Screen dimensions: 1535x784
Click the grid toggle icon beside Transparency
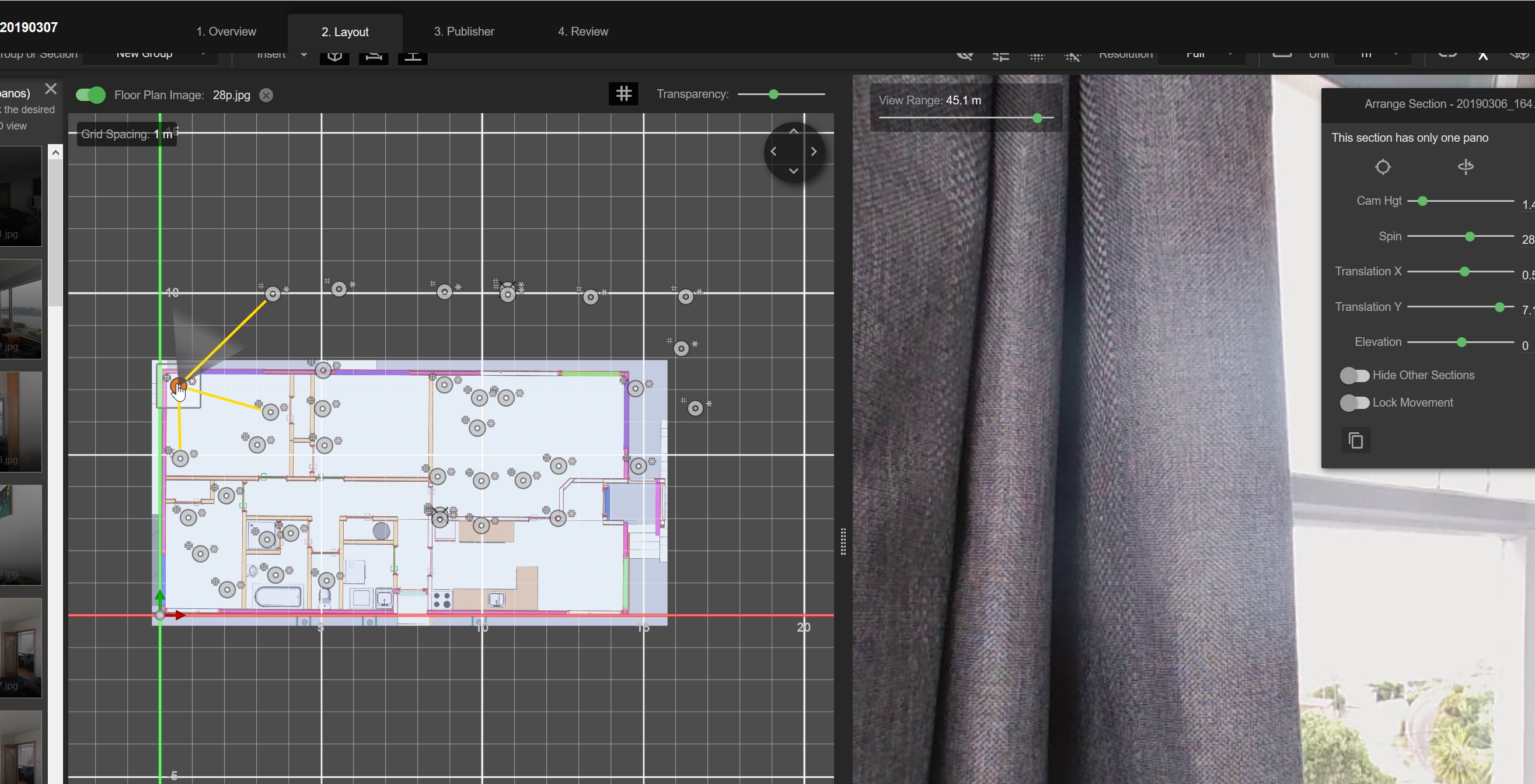[623, 93]
